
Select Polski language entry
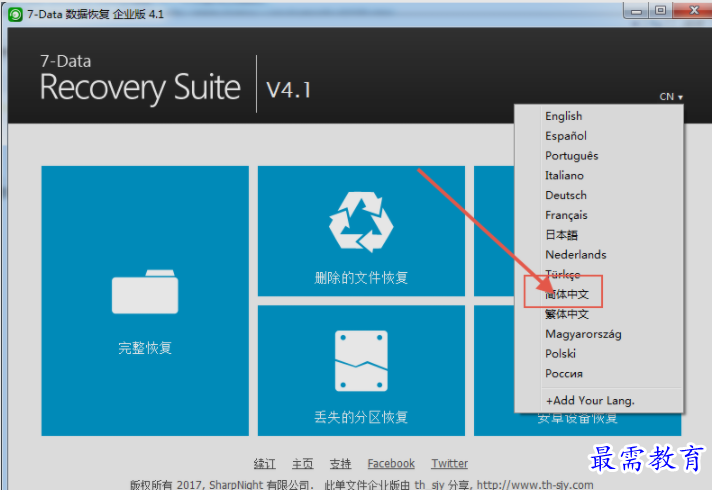560,354
